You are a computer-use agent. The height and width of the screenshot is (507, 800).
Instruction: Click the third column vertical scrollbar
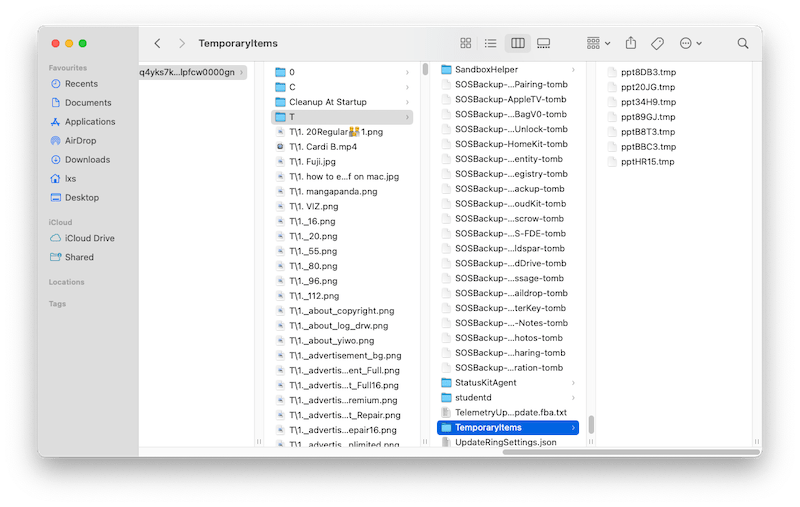(x=590, y=424)
